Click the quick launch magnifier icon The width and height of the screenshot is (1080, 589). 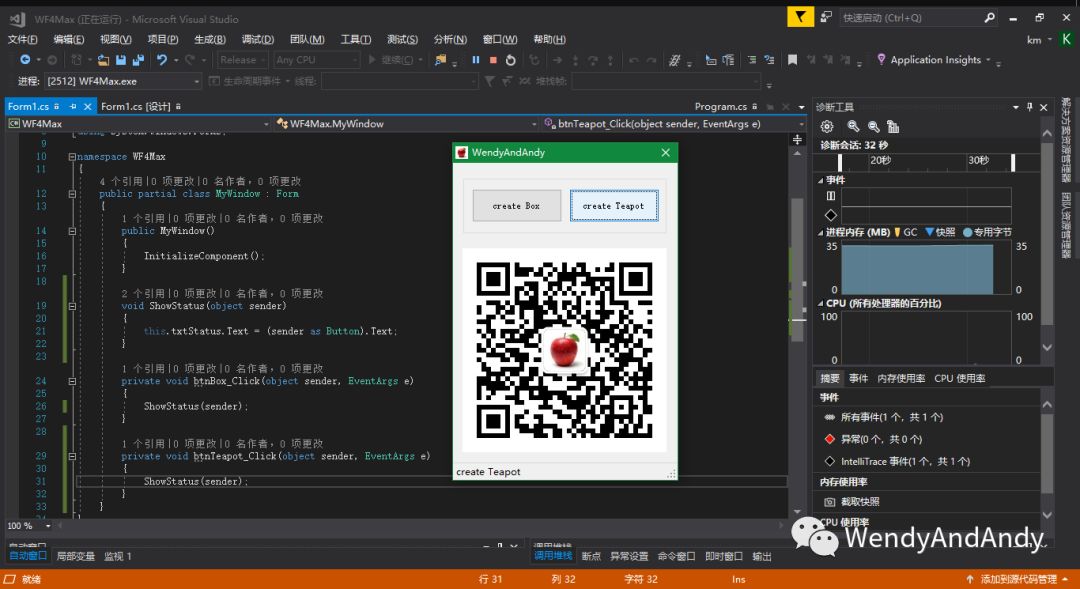(990, 17)
